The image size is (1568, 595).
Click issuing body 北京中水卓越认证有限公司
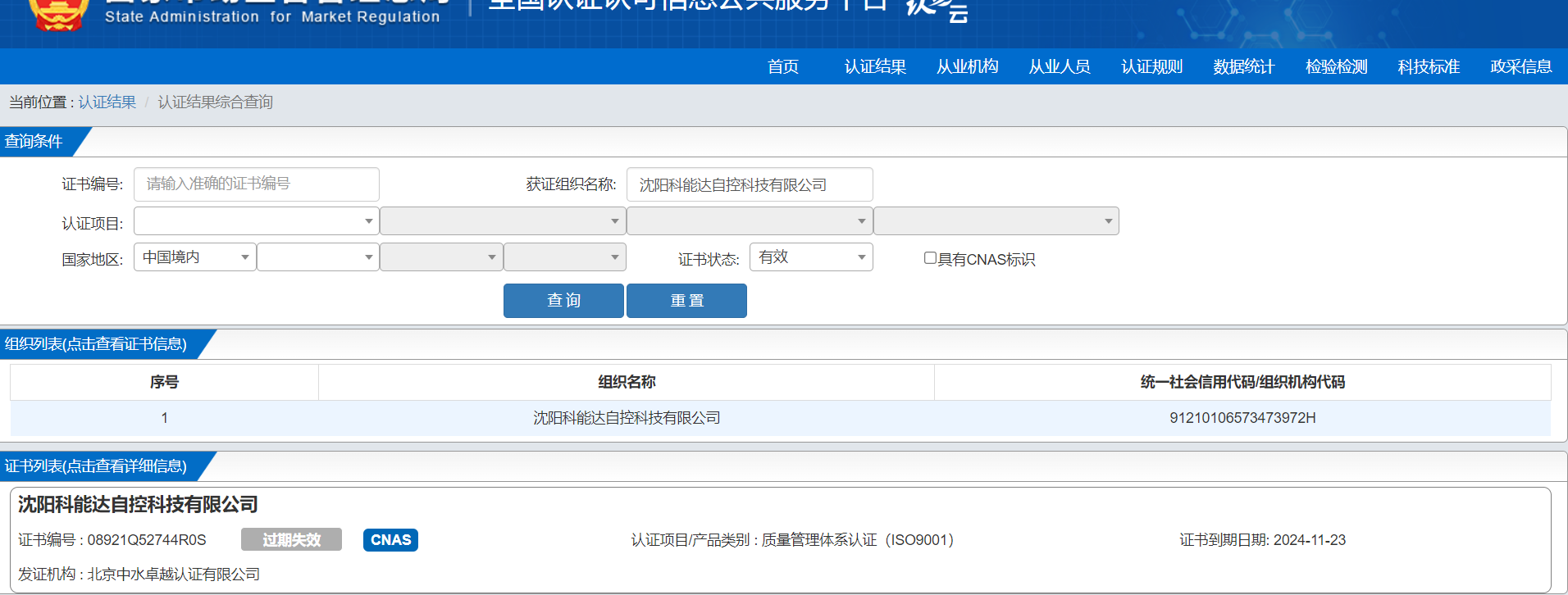[174, 575]
